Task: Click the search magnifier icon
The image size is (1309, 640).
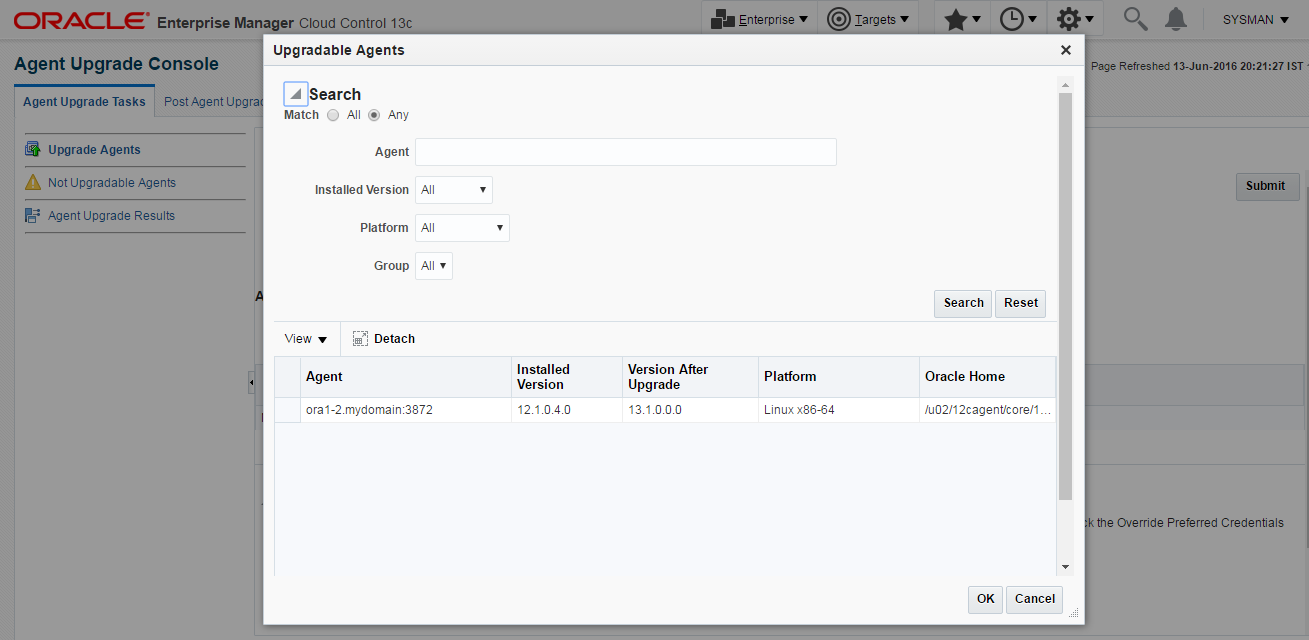Action: coord(1134,19)
